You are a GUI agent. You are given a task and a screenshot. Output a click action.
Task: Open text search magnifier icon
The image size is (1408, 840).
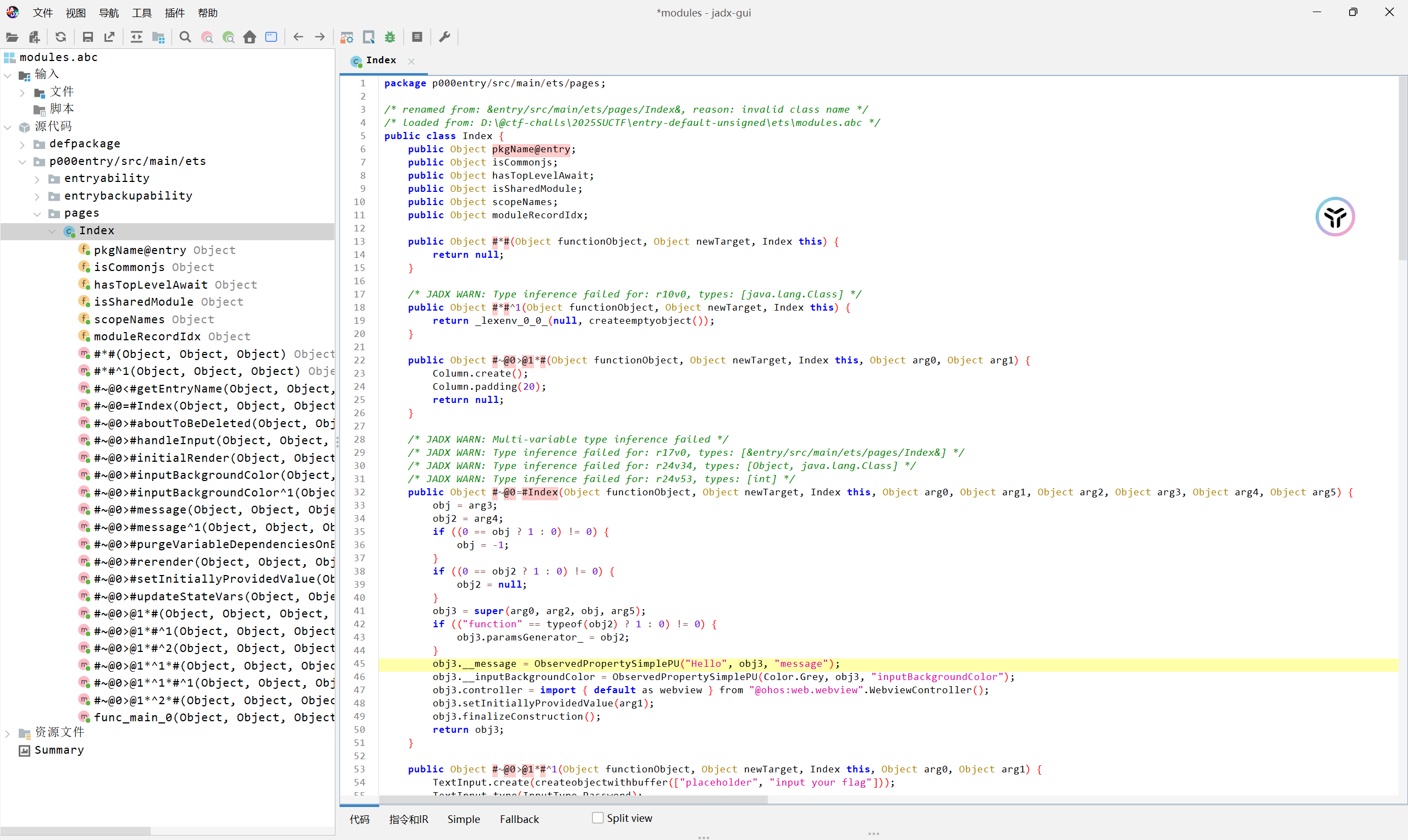pos(185,37)
